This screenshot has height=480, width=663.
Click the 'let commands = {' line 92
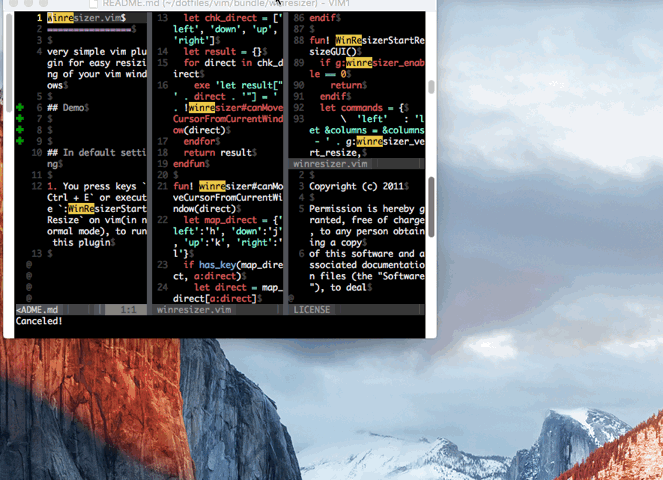364,107
